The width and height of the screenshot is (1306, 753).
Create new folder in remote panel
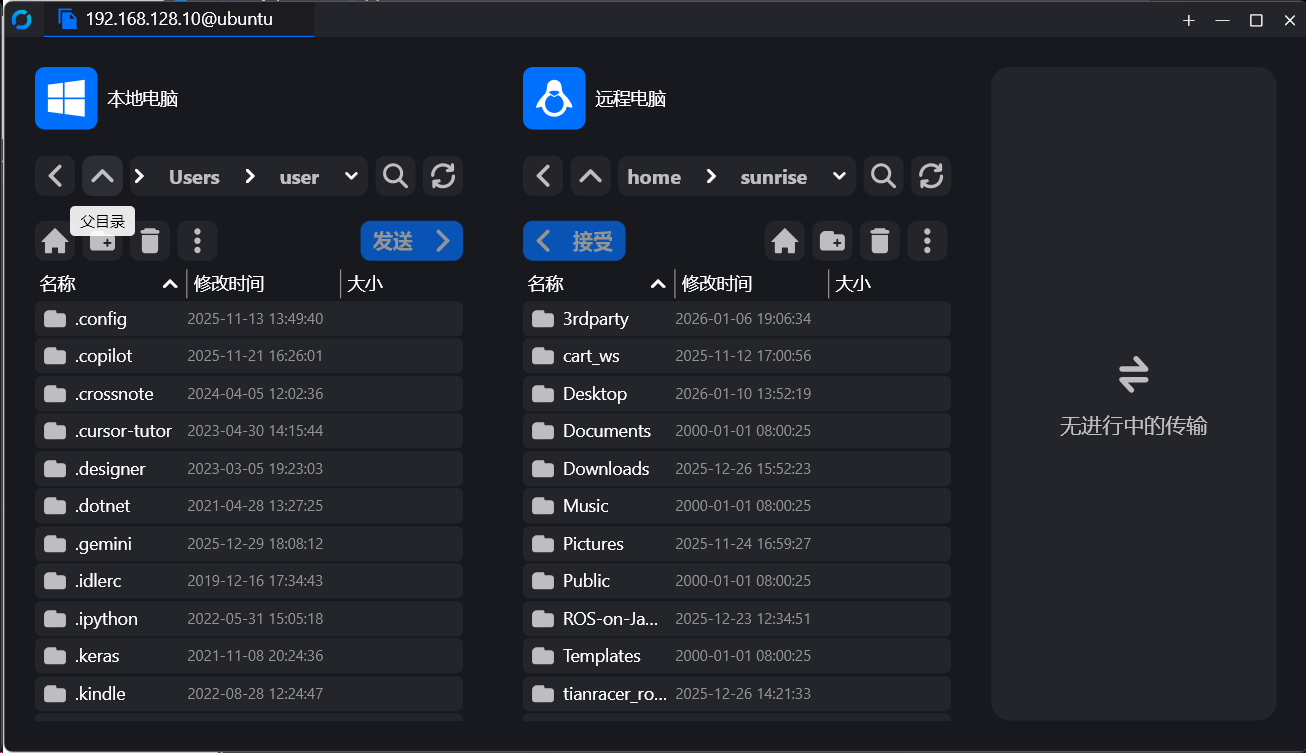click(x=832, y=241)
